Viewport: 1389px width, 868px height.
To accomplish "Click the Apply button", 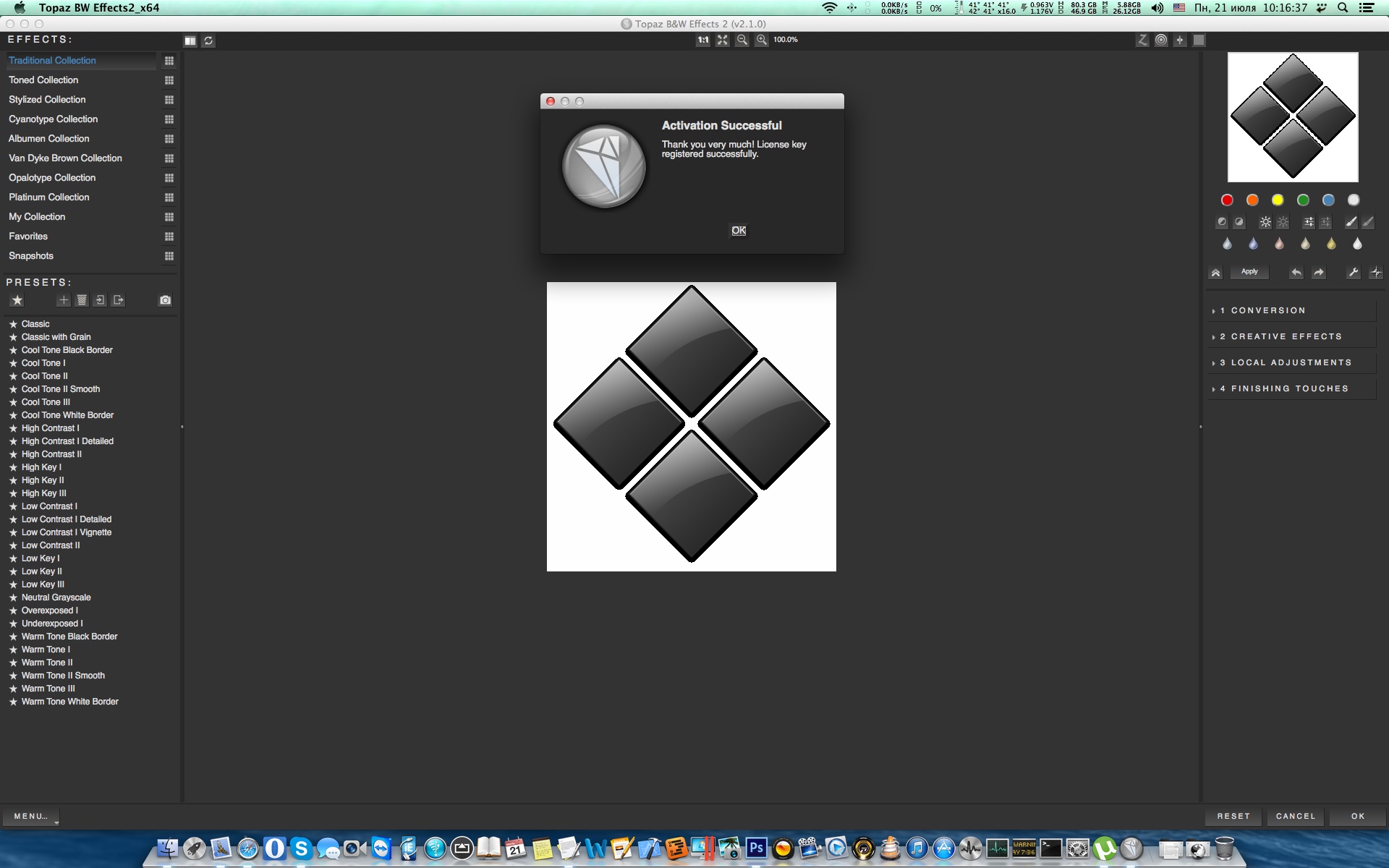I will 1249,272.
